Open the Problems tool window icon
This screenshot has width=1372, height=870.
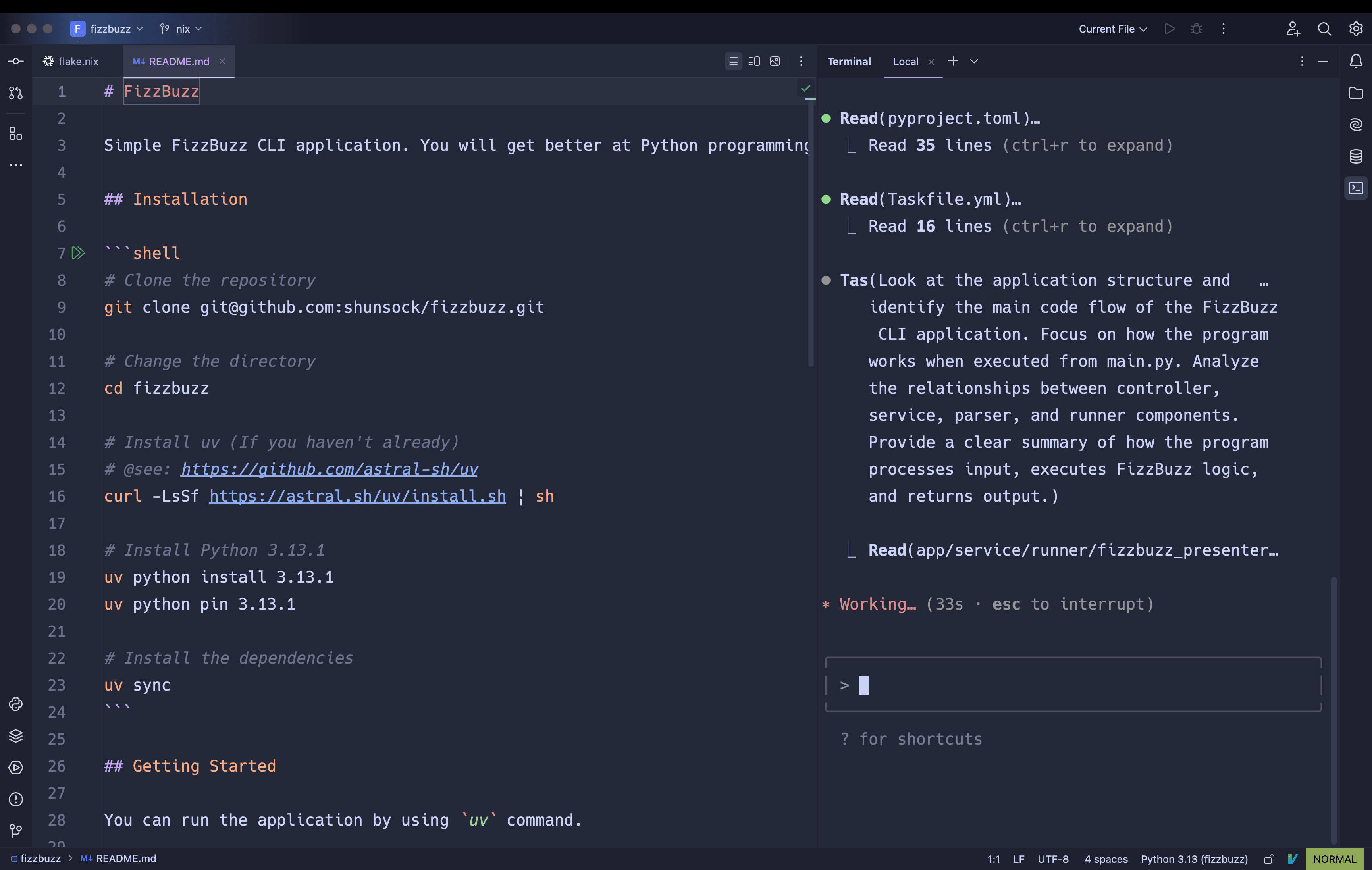click(x=16, y=799)
